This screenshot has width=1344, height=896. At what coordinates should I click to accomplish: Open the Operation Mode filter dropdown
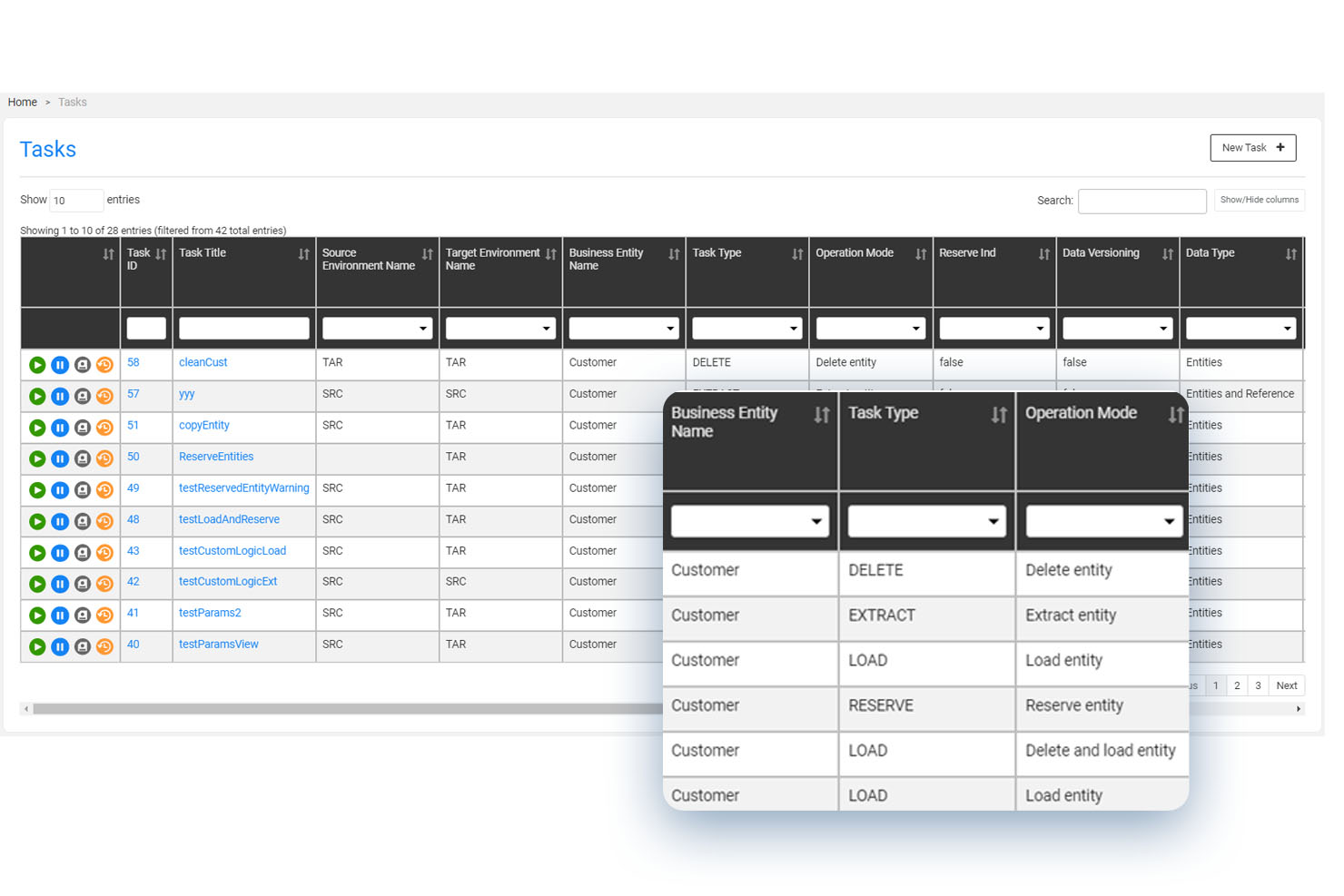(x=1103, y=520)
